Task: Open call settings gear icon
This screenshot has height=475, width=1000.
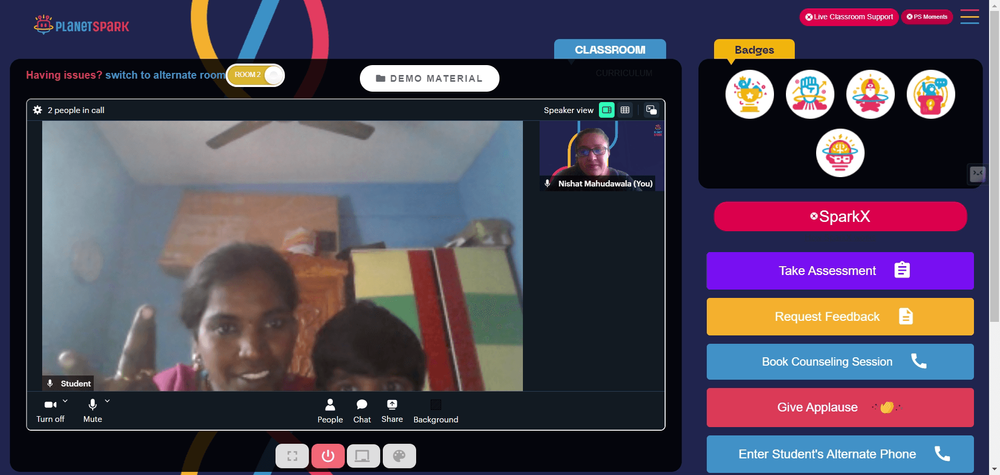Action: [x=38, y=110]
